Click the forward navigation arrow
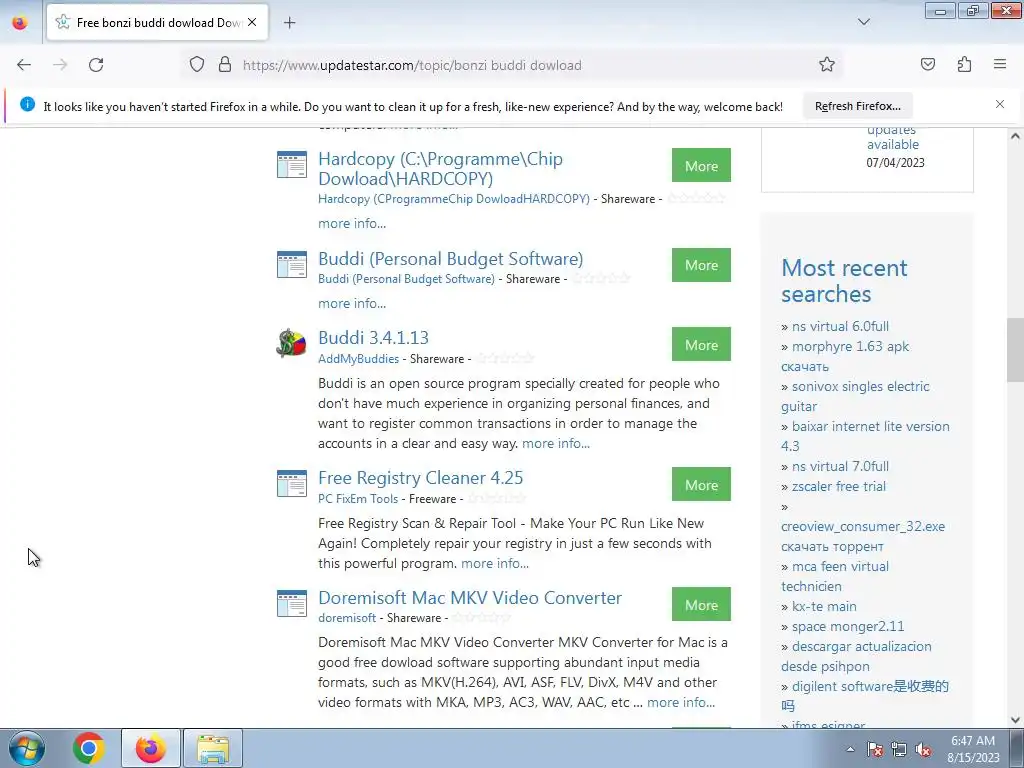Screen dimensions: 1024x768 point(60,65)
